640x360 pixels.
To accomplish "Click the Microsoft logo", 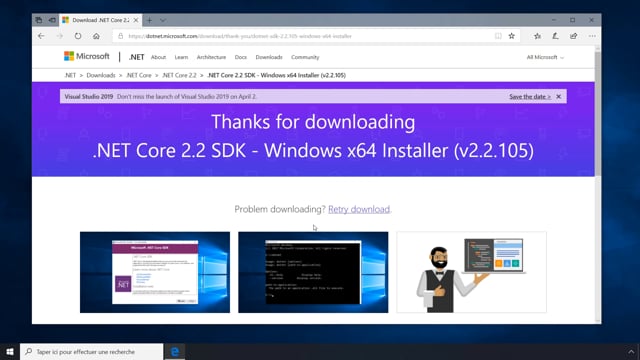I will coord(87,56).
